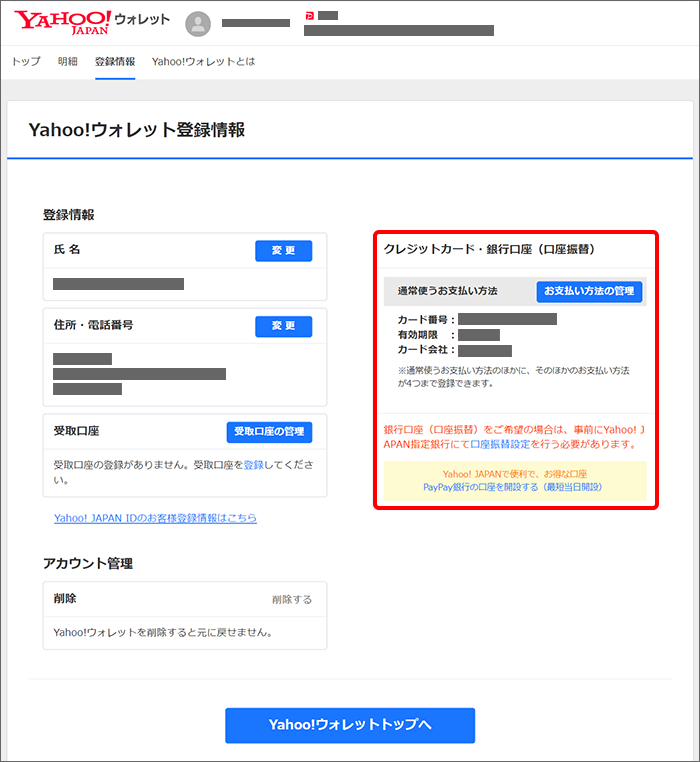This screenshot has width=700, height=762.
Task: Click the Yahoo!ウォレット登録情報 heading
Action: tap(137, 130)
